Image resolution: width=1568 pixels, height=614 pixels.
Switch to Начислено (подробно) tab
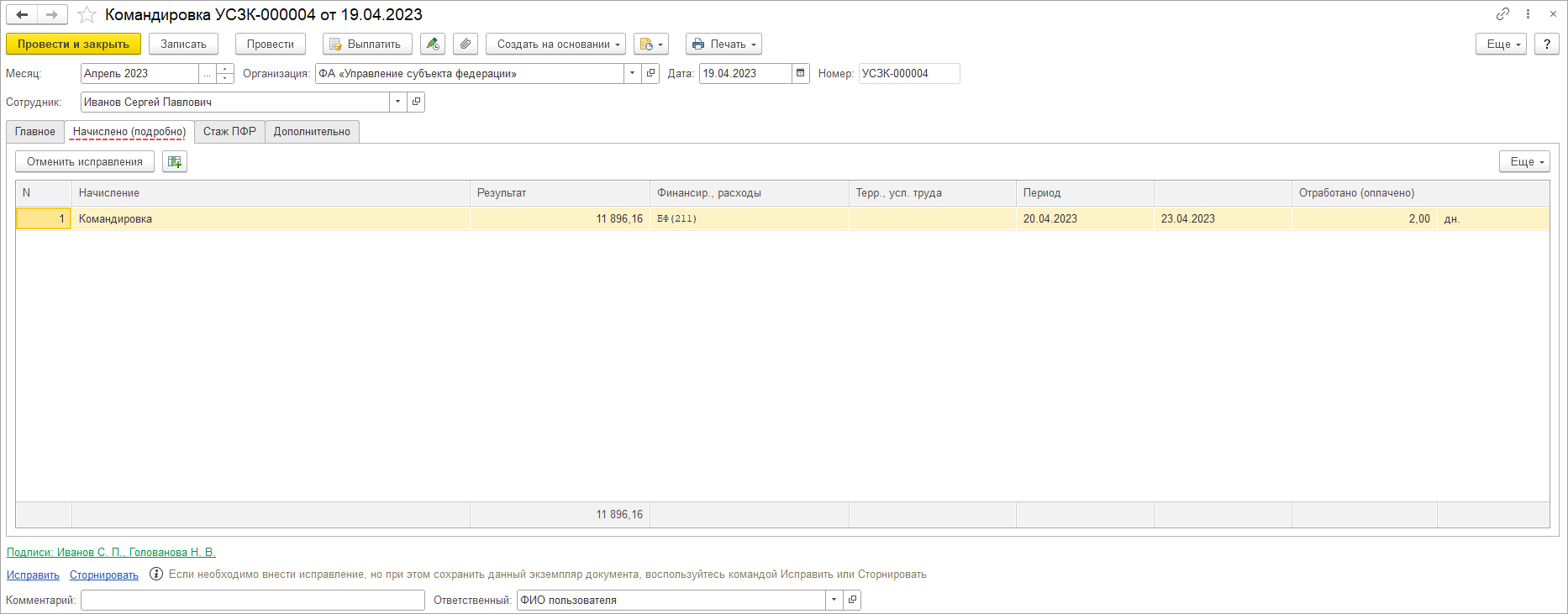(x=129, y=132)
